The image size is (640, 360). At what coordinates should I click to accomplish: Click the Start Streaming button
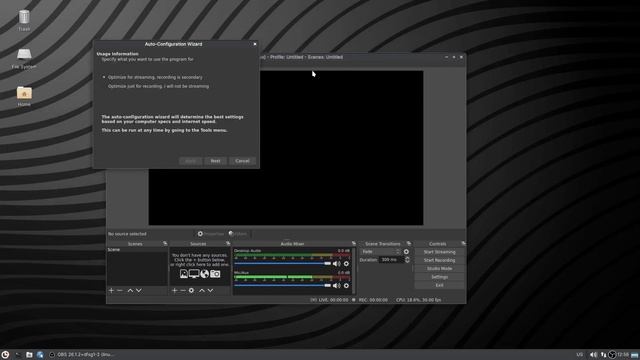point(439,252)
